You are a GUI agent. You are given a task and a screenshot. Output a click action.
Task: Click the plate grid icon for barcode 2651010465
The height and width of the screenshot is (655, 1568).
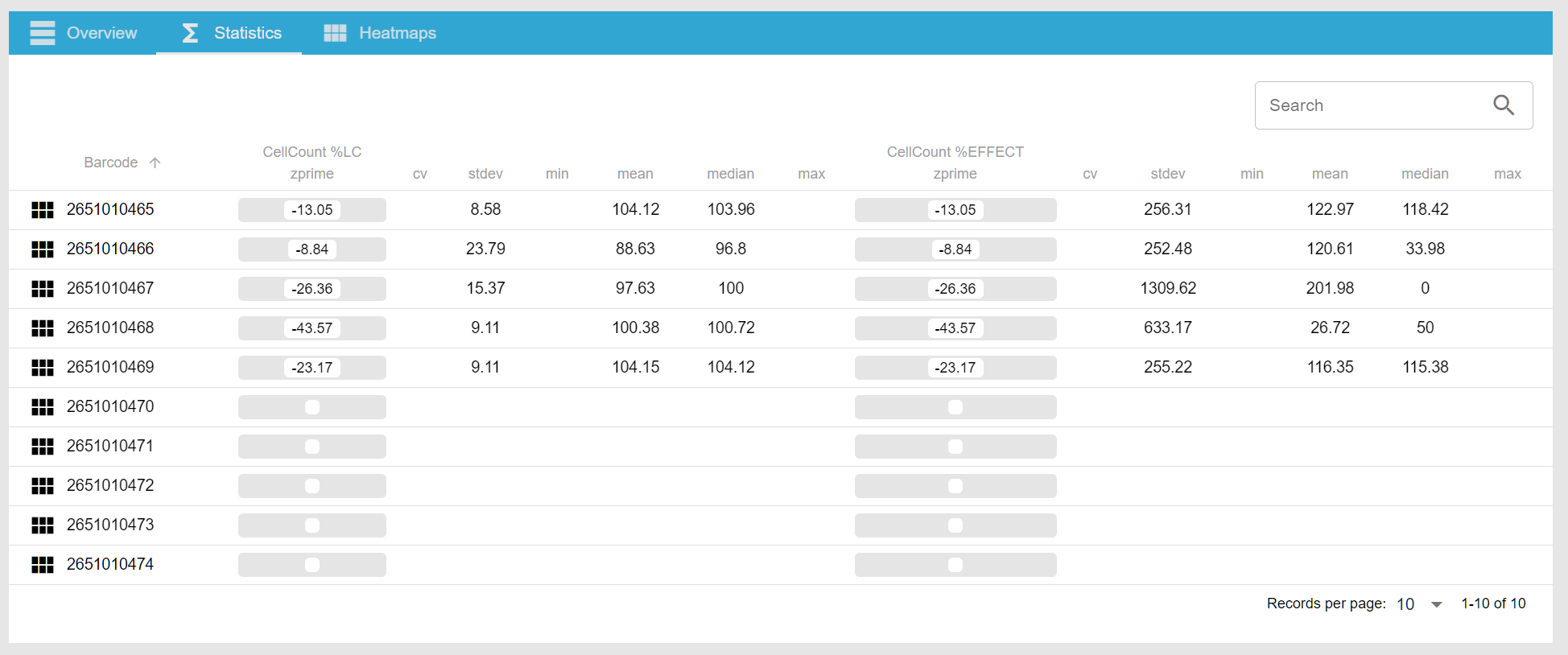42,210
